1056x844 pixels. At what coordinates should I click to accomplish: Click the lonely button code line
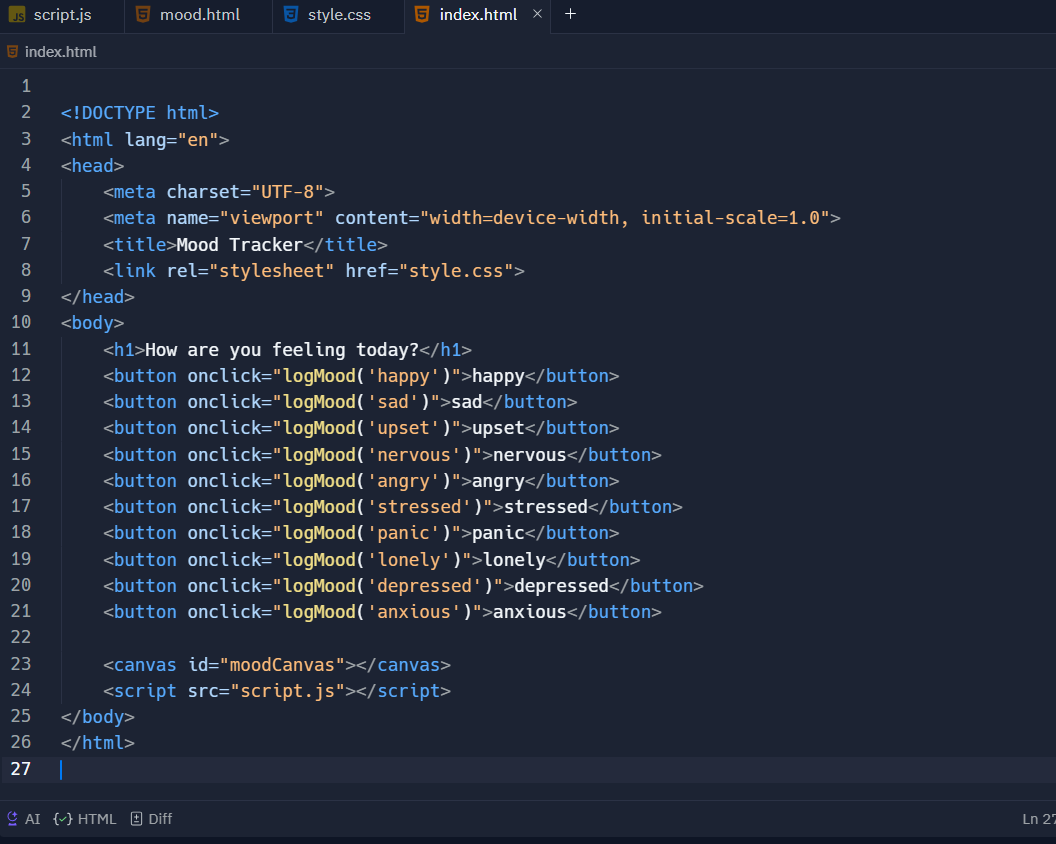(x=372, y=560)
